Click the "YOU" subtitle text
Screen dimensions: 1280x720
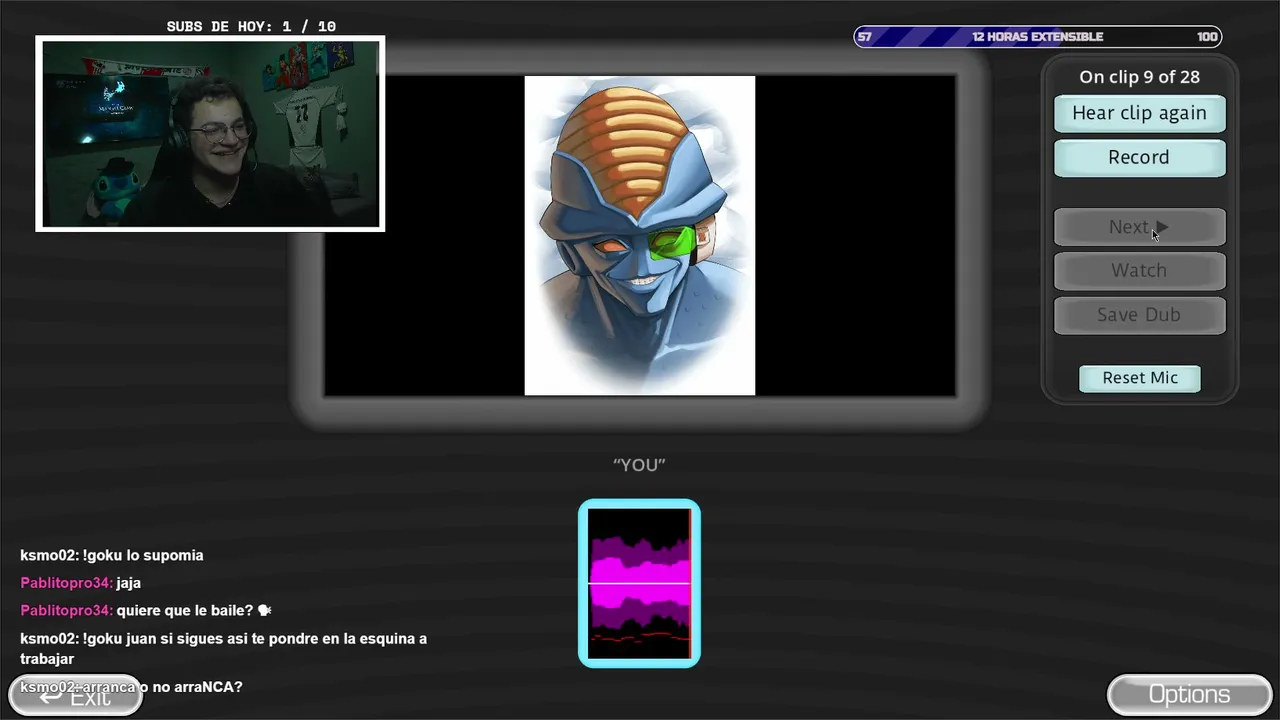pos(639,465)
